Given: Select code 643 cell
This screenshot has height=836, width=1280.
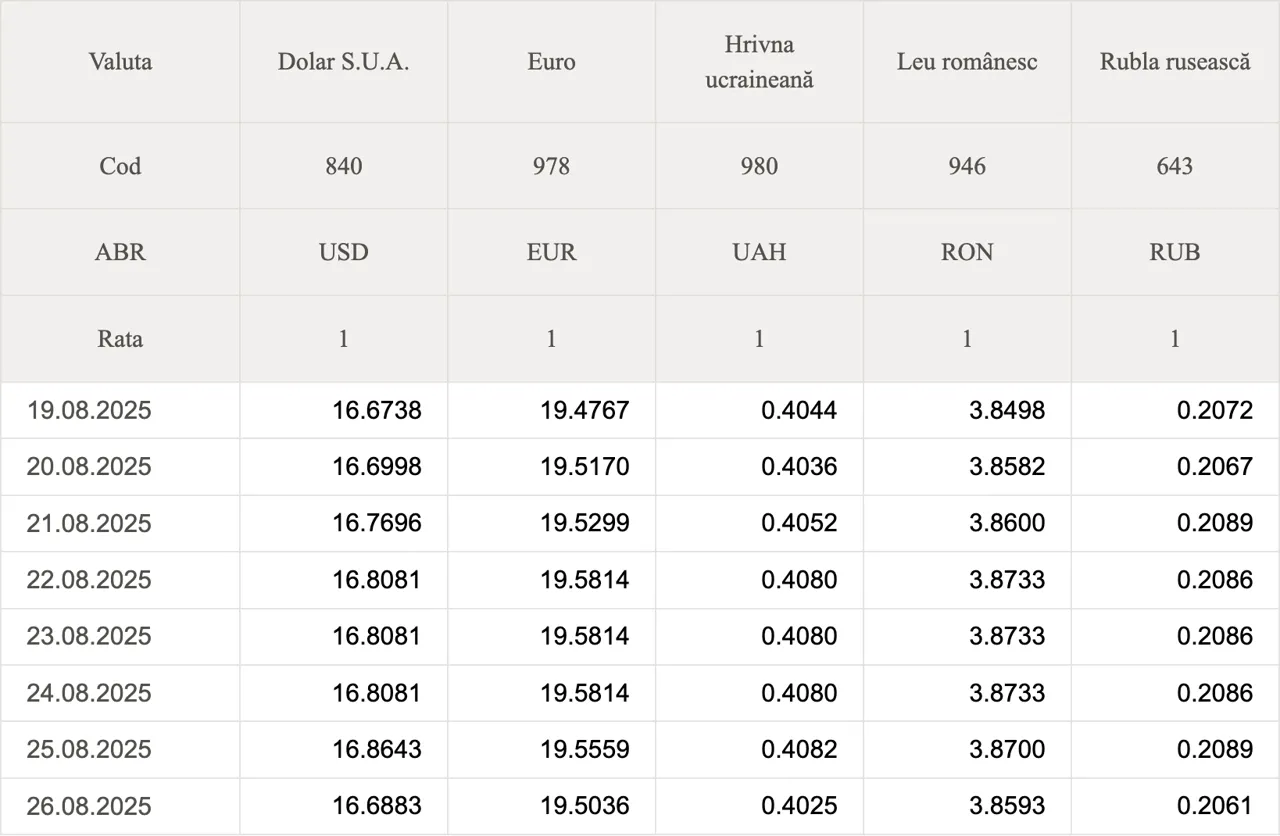Looking at the screenshot, I should [1175, 166].
